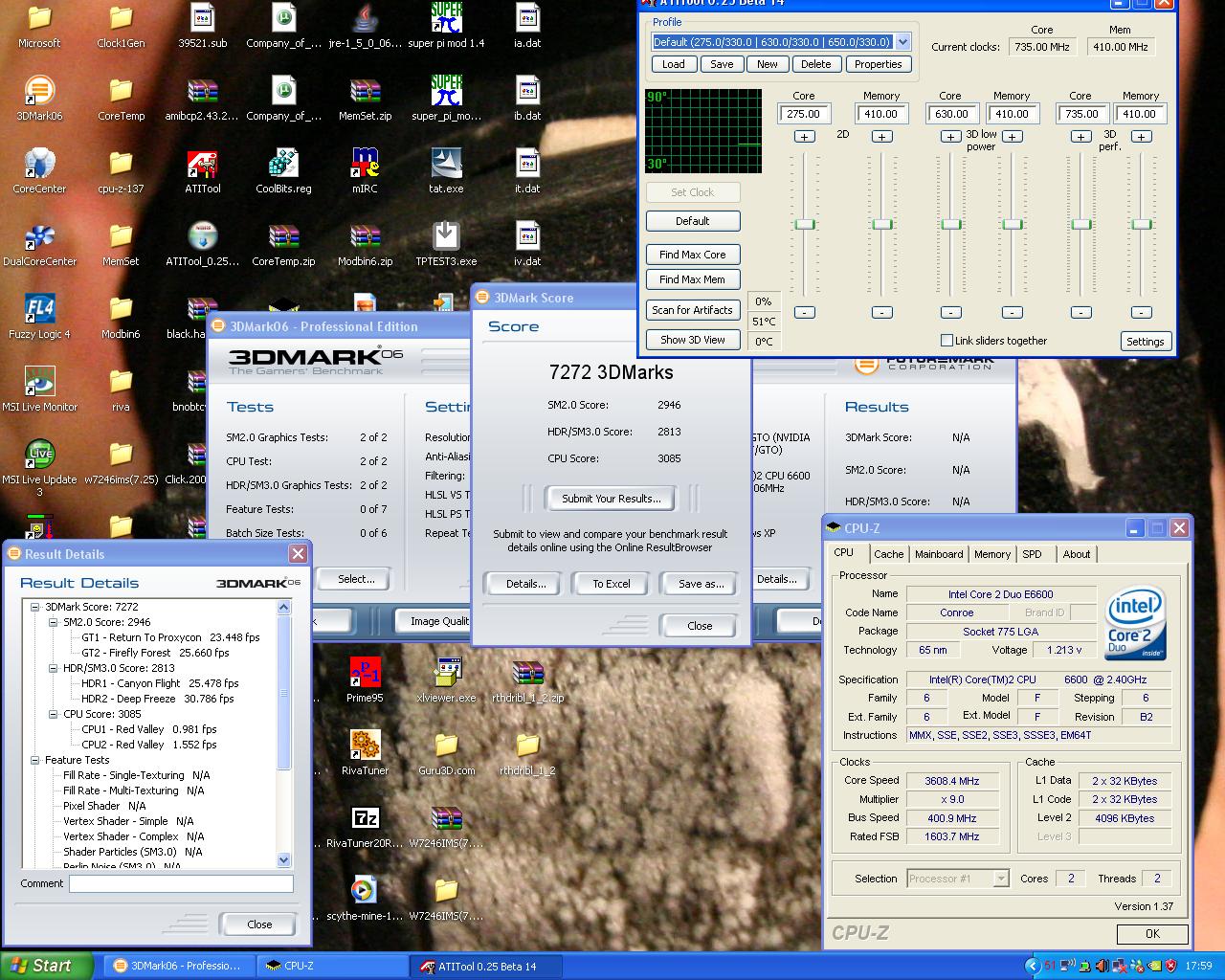Open the CoreCenter desktop icon

click(39, 165)
